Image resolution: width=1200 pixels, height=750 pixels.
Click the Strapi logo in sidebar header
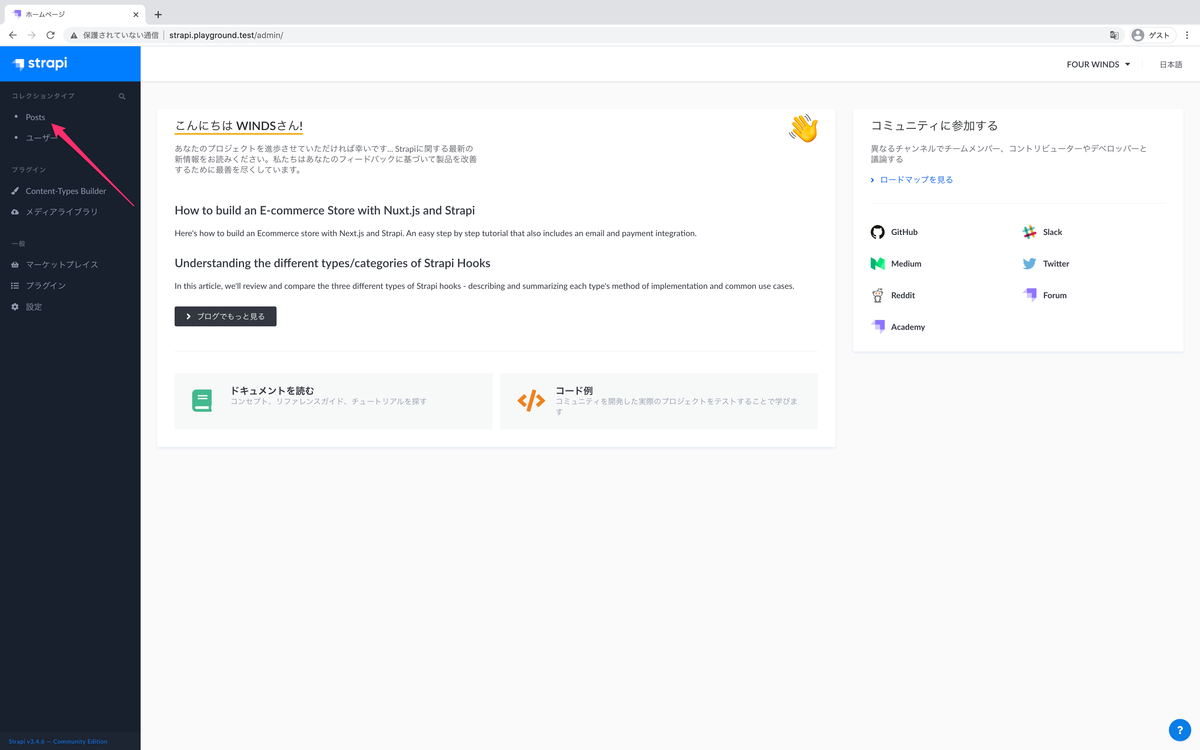(x=40, y=64)
